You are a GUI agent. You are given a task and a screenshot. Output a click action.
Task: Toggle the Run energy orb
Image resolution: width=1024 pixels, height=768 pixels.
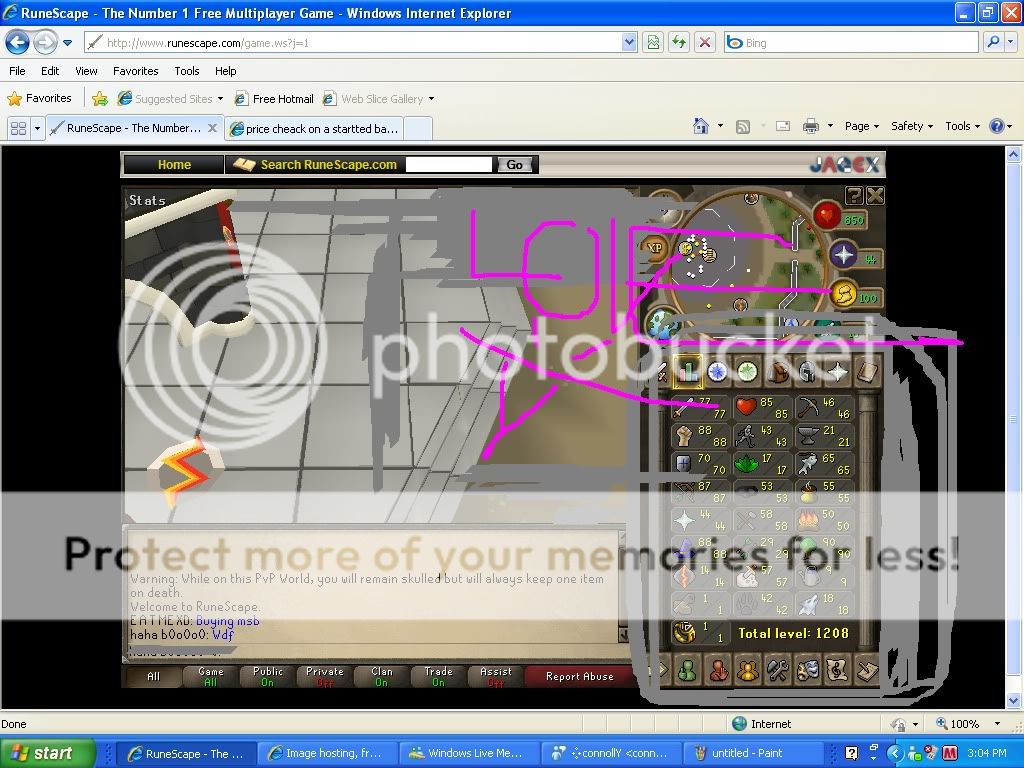click(845, 295)
